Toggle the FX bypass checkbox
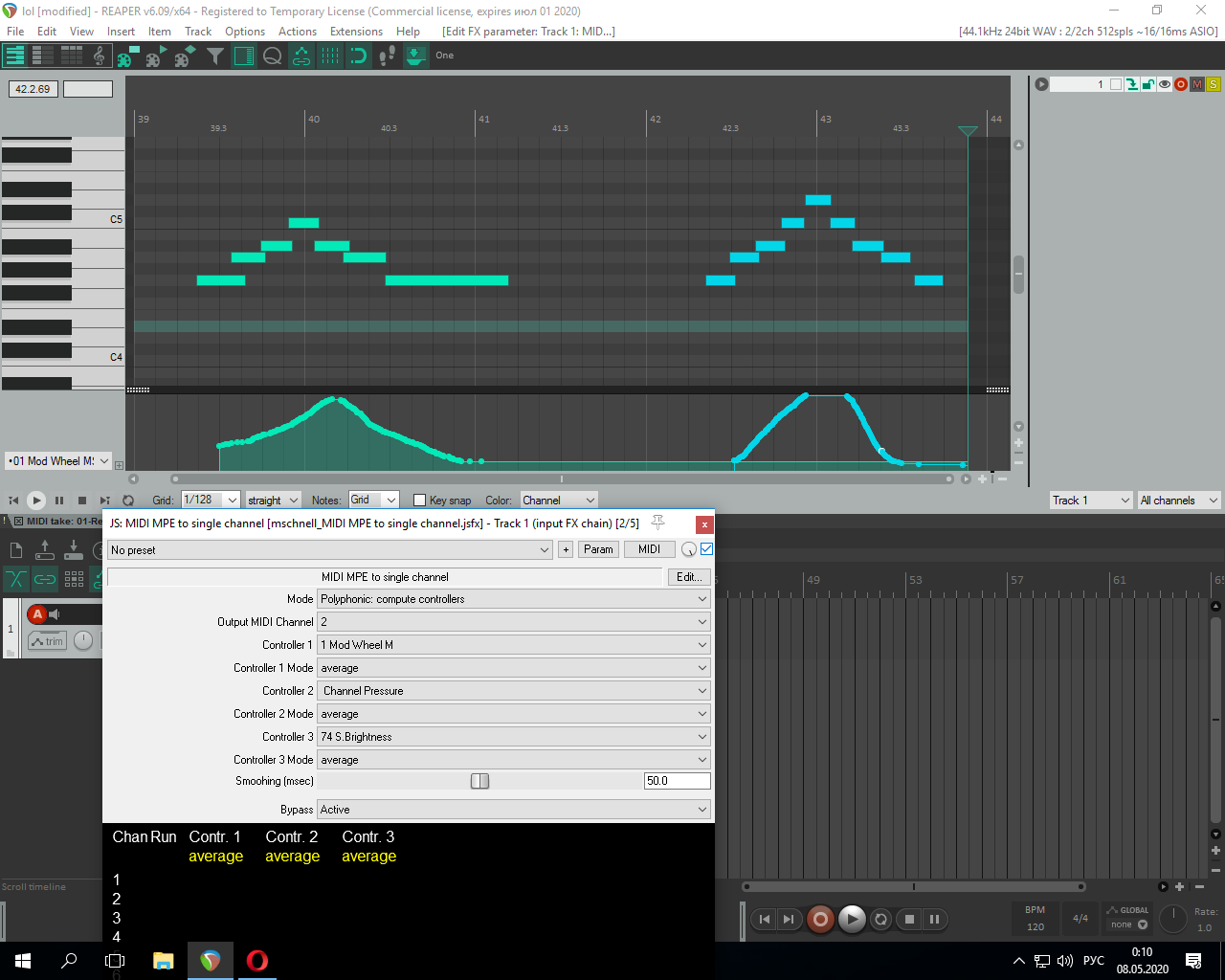 [706, 549]
